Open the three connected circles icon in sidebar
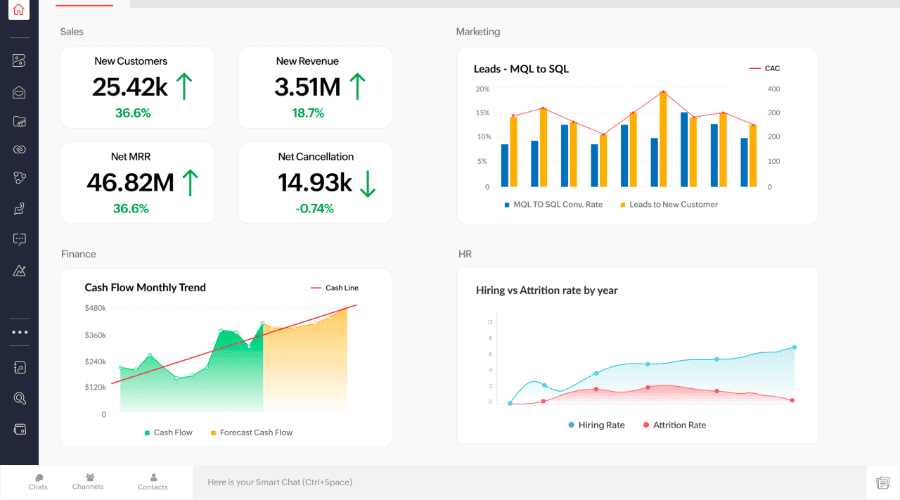900x500 pixels. tap(19, 178)
